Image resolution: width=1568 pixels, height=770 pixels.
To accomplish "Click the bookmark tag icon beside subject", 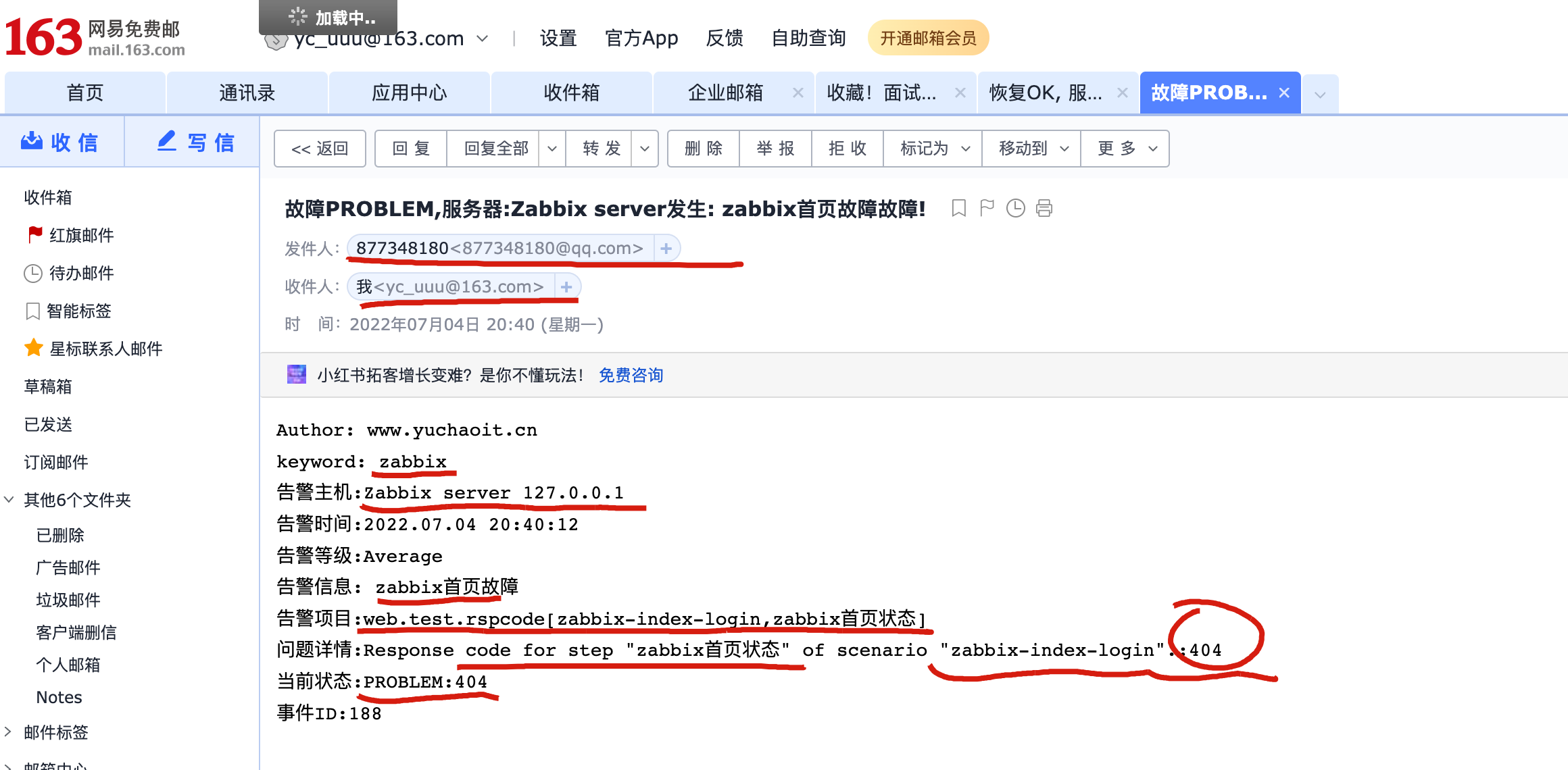I will click(x=958, y=208).
